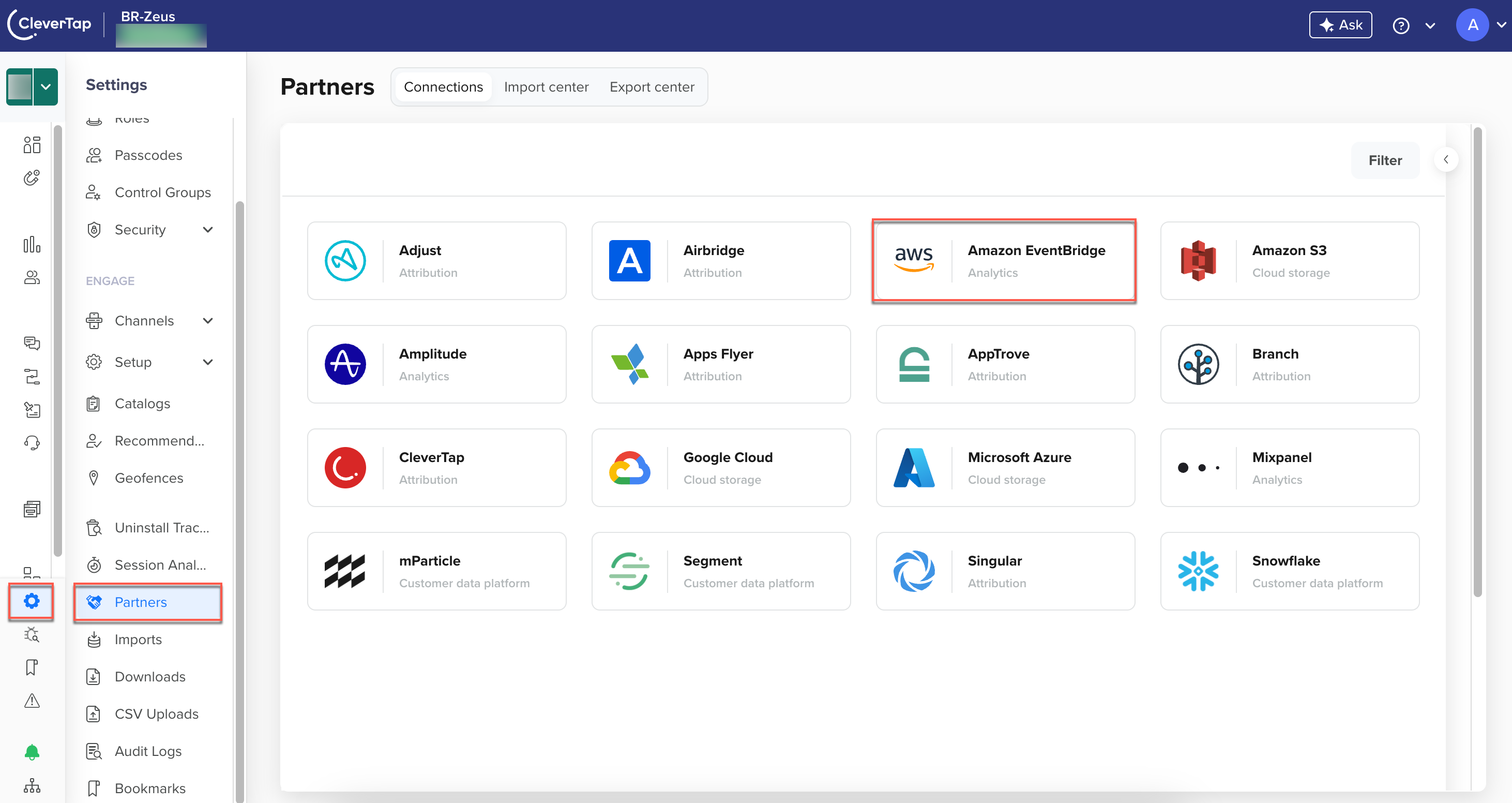Viewport: 1512px width, 803px height.
Task: Switch to the Connections tab
Action: [443, 87]
